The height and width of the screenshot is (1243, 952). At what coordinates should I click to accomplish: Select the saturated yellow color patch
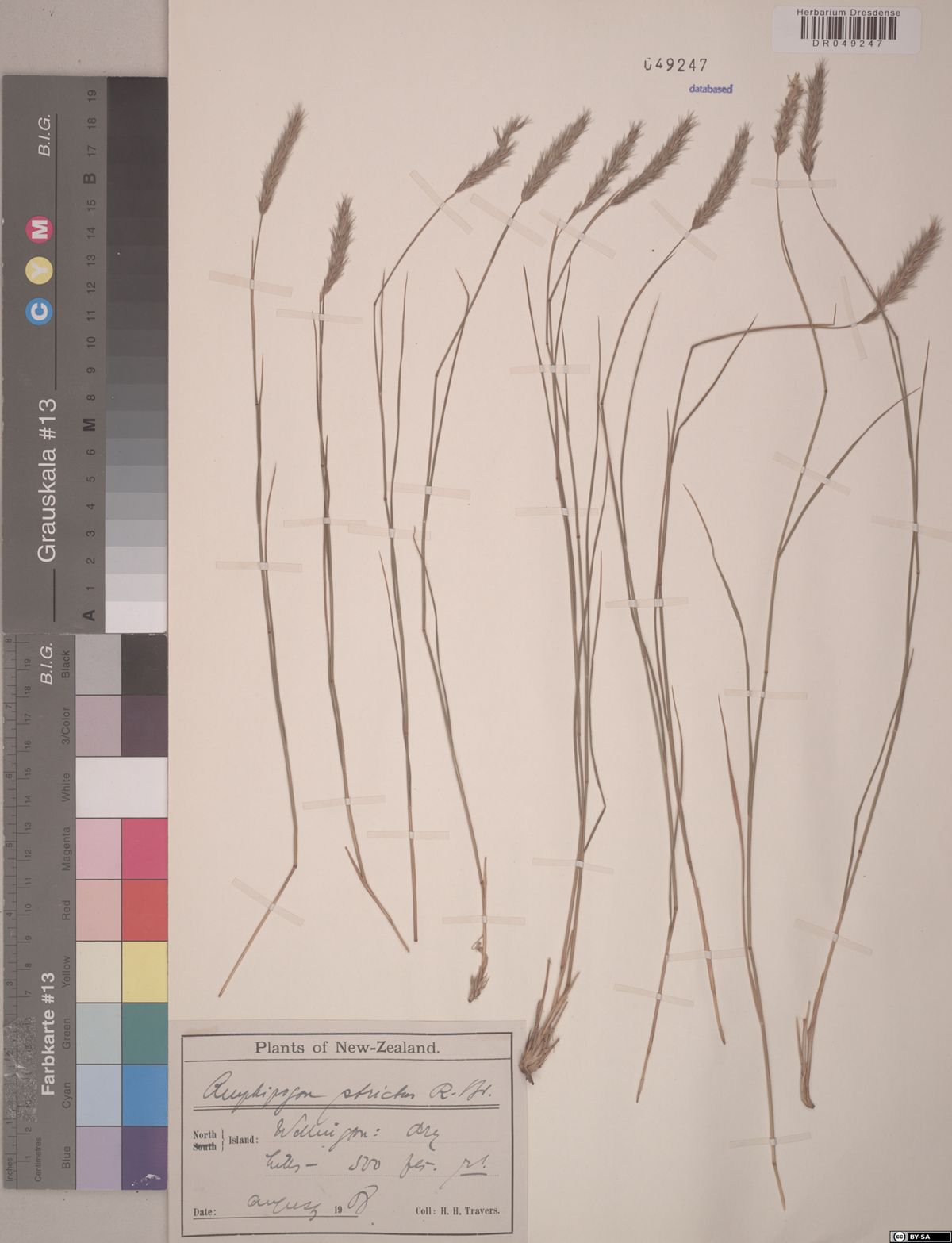click(144, 972)
